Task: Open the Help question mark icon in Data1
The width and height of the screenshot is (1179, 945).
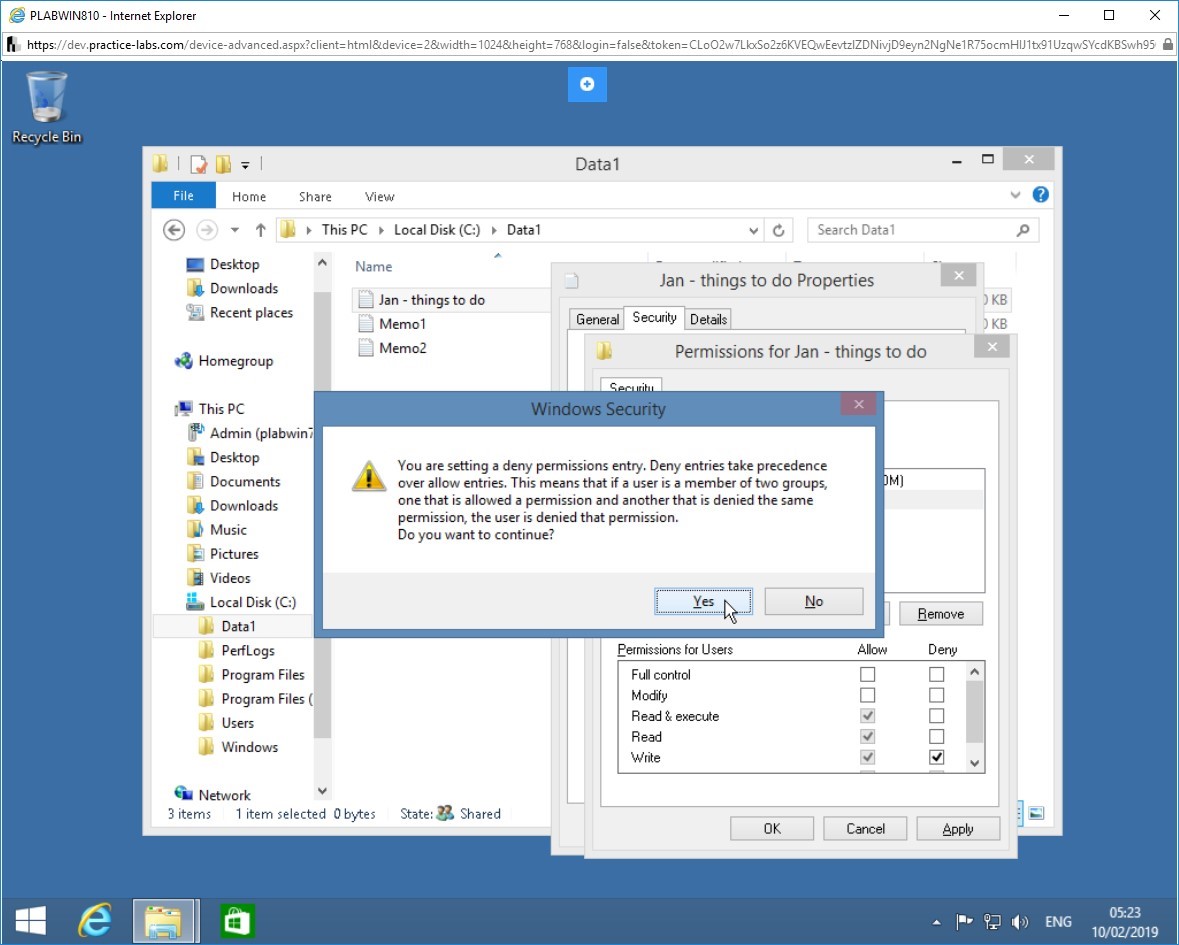Action: (1041, 195)
